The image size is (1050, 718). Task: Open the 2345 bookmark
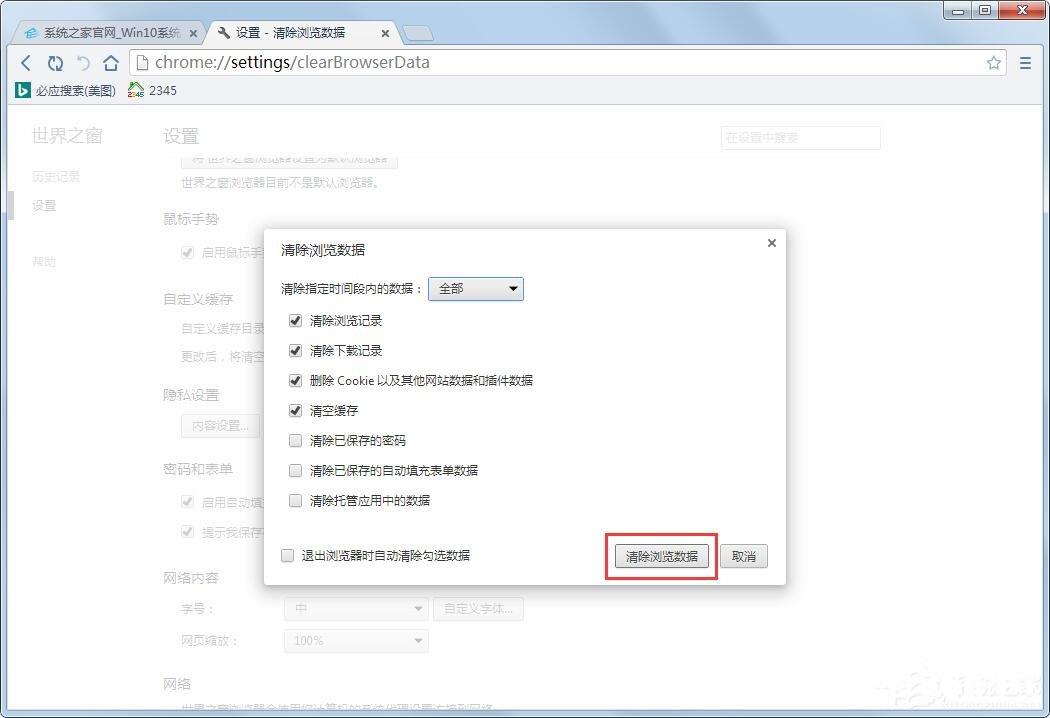[x=153, y=90]
